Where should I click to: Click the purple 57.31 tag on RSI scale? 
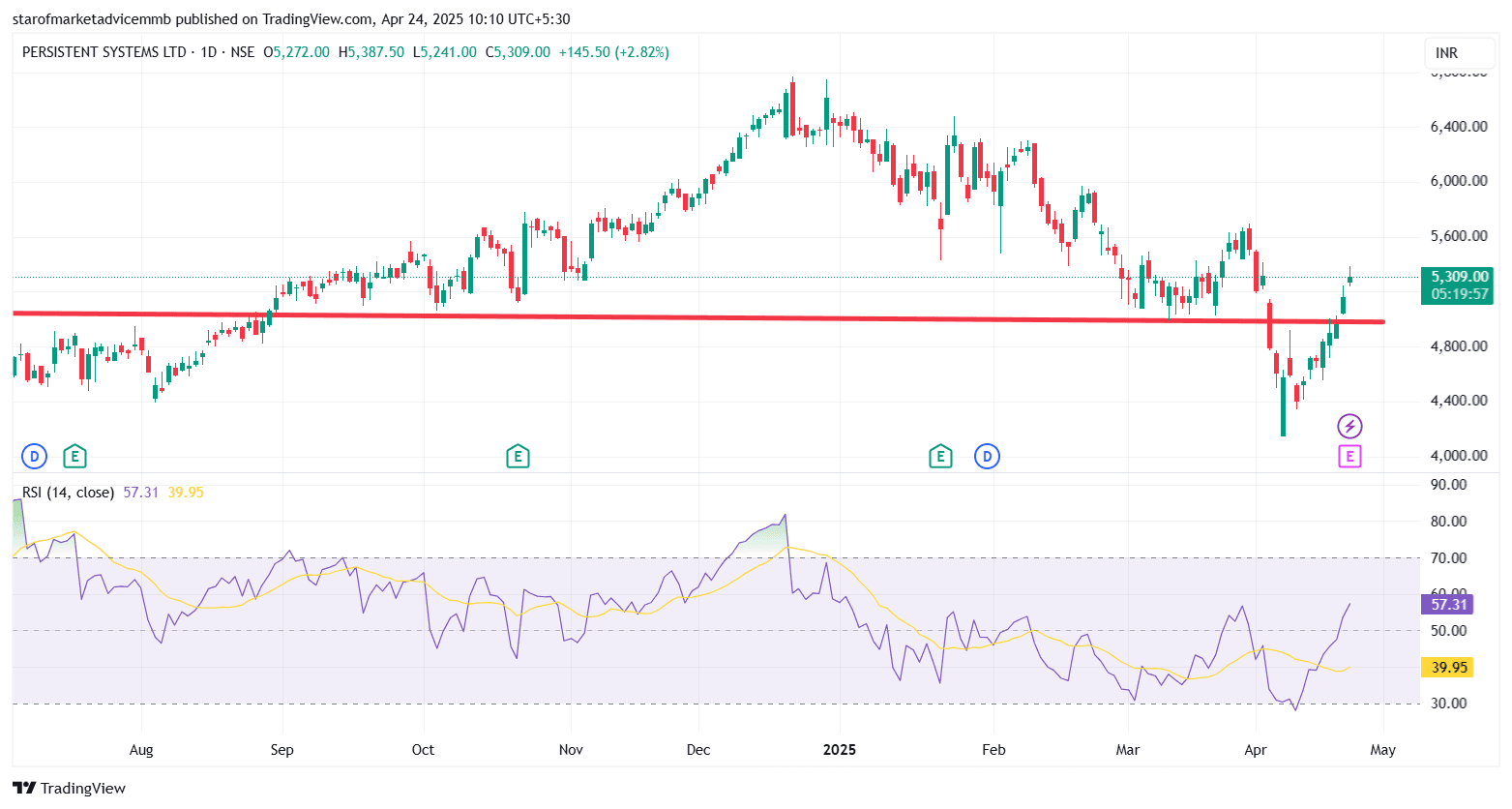coord(1447,605)
